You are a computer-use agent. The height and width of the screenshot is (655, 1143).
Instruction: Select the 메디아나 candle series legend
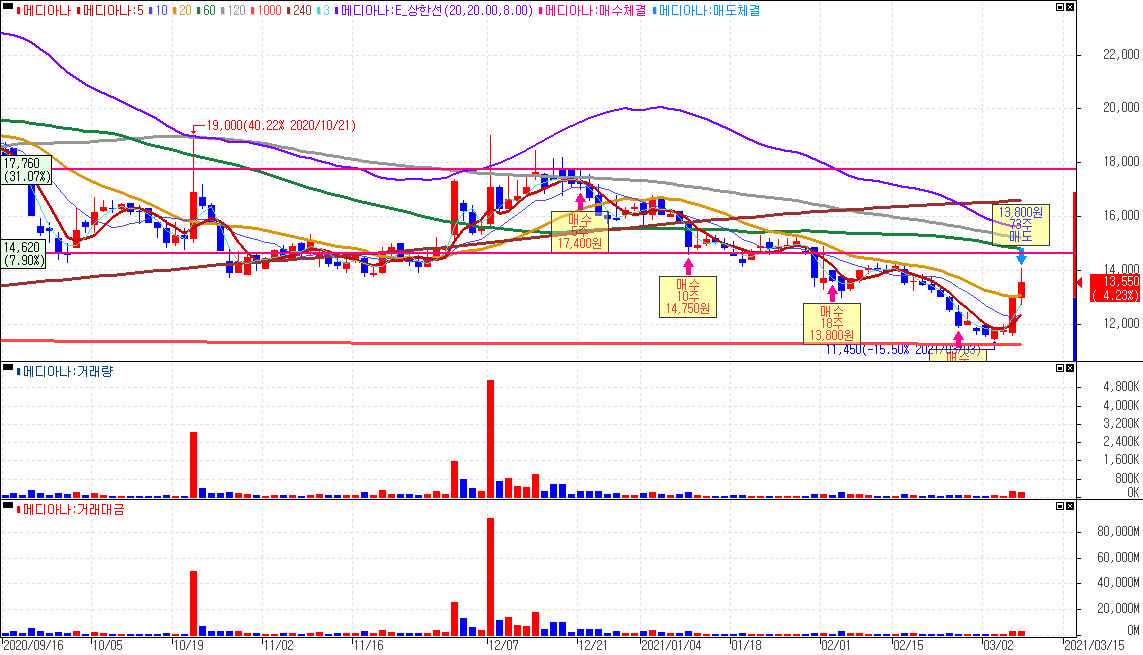[44, 11]
